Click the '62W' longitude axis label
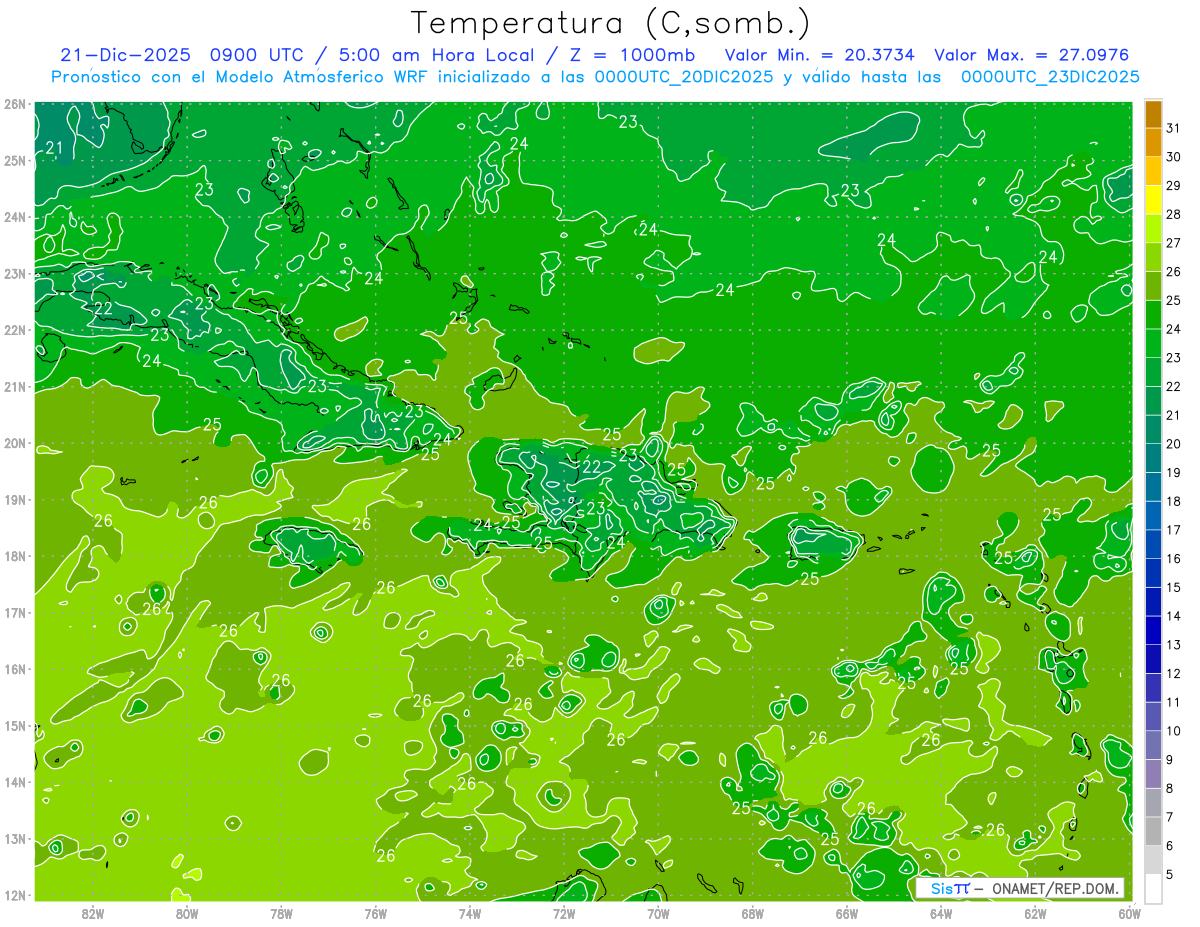This screenshot has height=927, width=1200. point(1035,912)
